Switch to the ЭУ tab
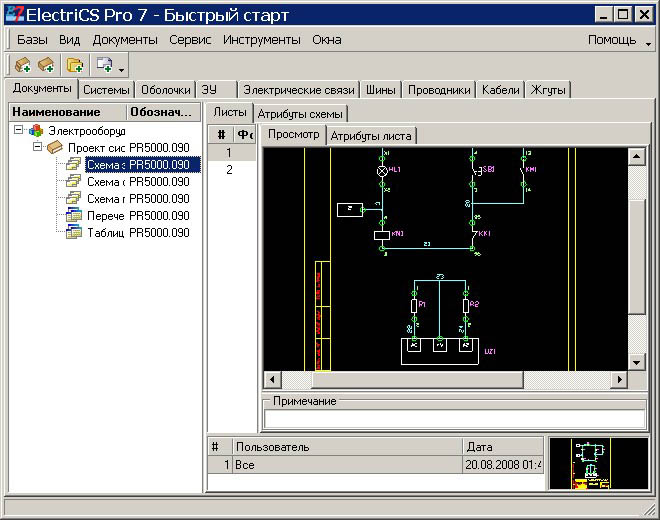Viewport: 660px width, 520px height. (x=216, y=90)
